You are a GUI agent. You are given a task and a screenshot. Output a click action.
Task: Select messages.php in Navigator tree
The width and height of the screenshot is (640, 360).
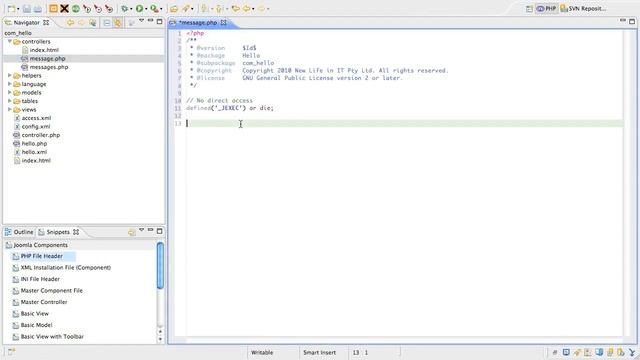click(x=49, y=67)
